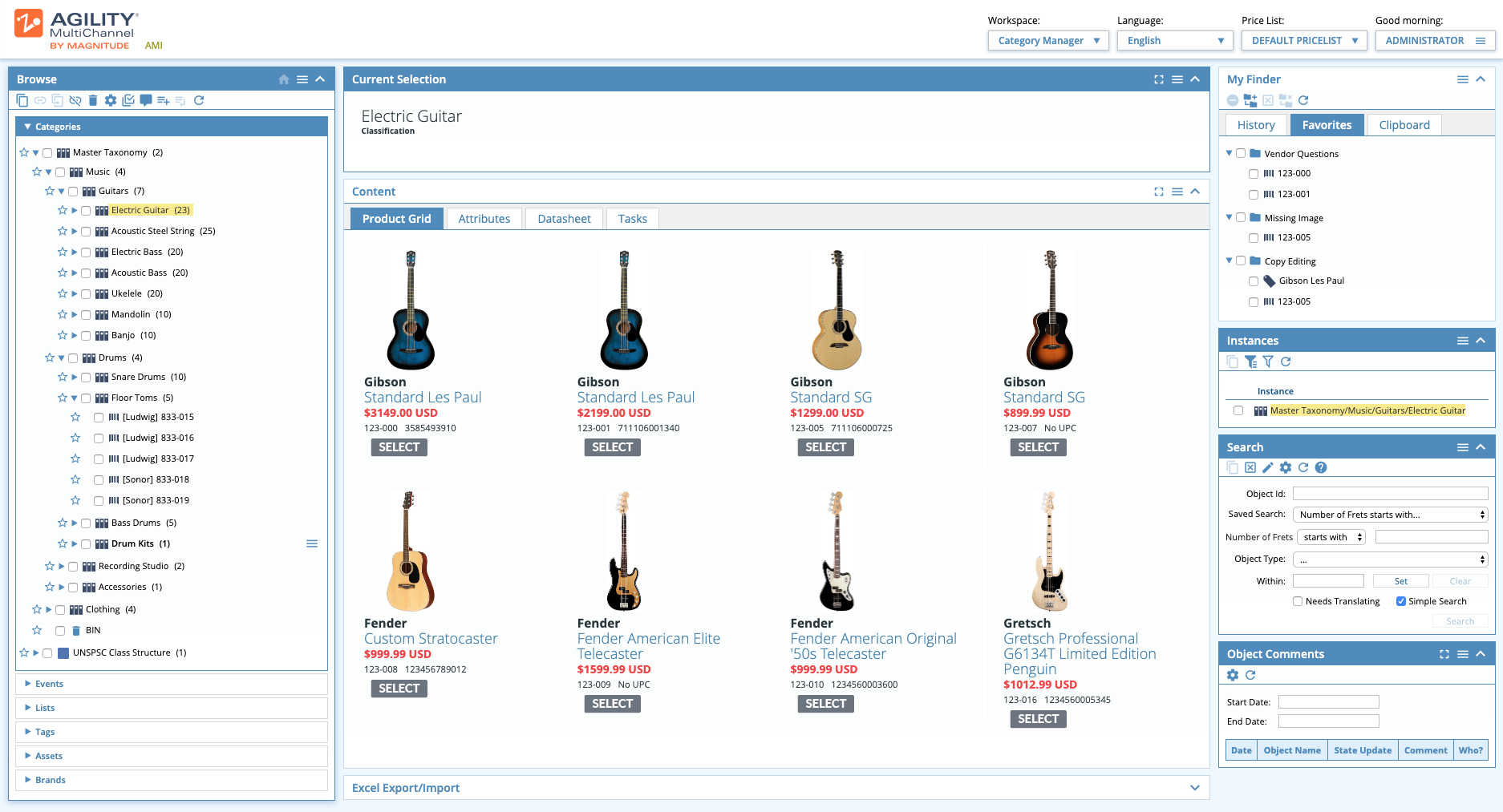Collapse the Vendor Questions folder in Favorites

click(1229, 153)
